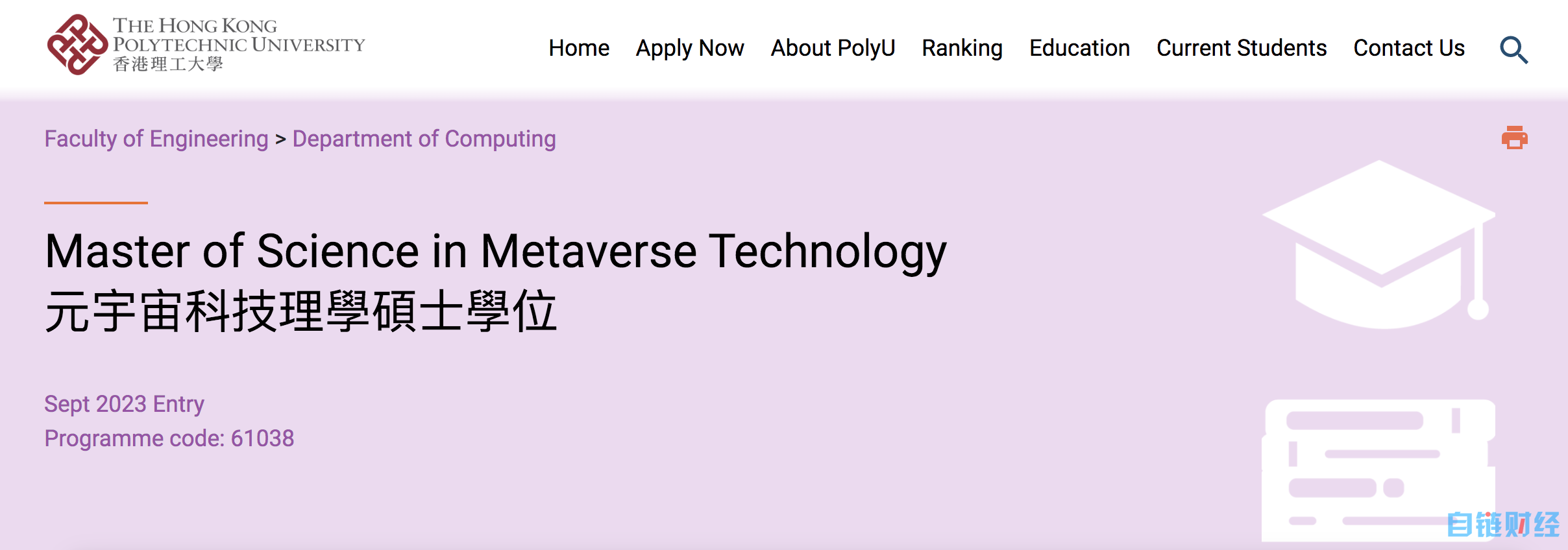Viewport: 1568px width, 550px height.
Task: Open Education menu item
Action: coord(1079,48)
